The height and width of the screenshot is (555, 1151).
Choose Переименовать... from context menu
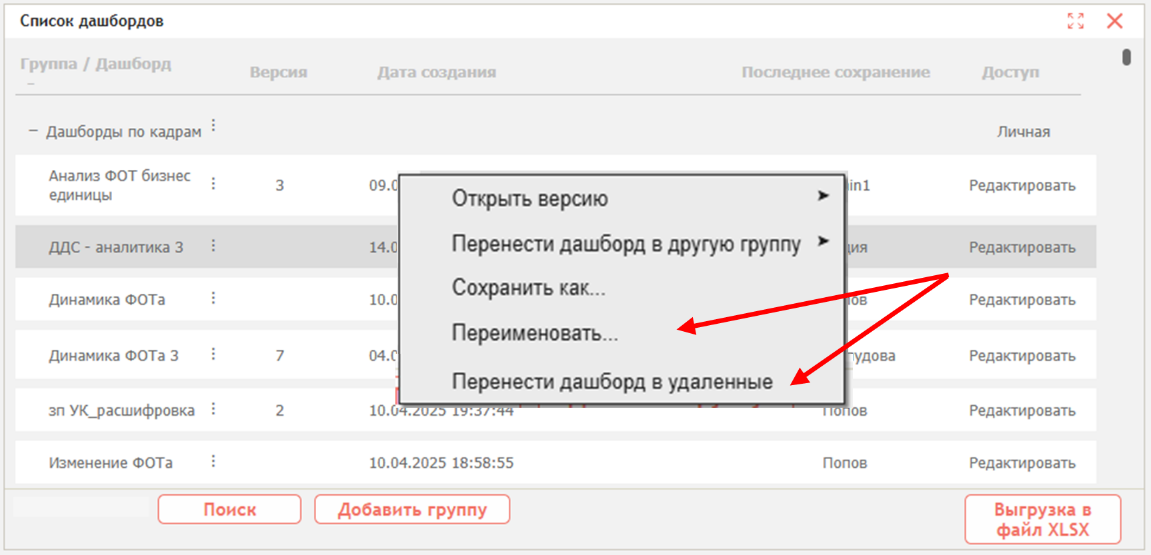[535, 333]
